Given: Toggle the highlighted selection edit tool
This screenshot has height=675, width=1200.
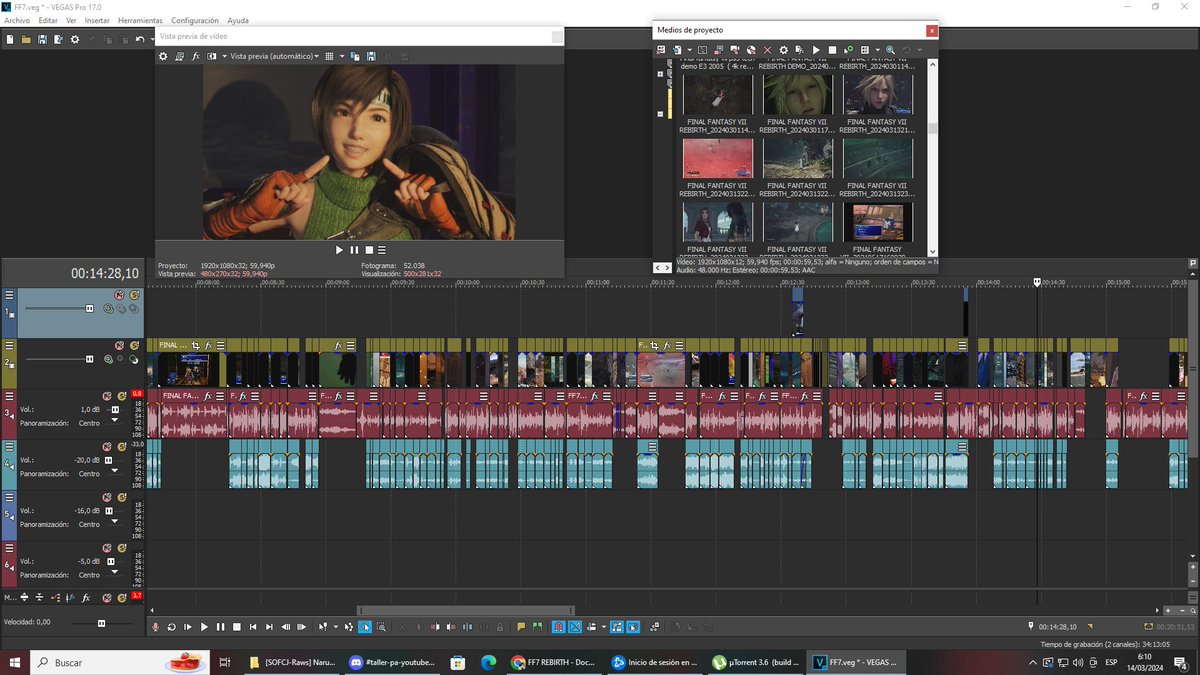Looking at the screenshot, I should pyautogui.click(x=365, y=627).
